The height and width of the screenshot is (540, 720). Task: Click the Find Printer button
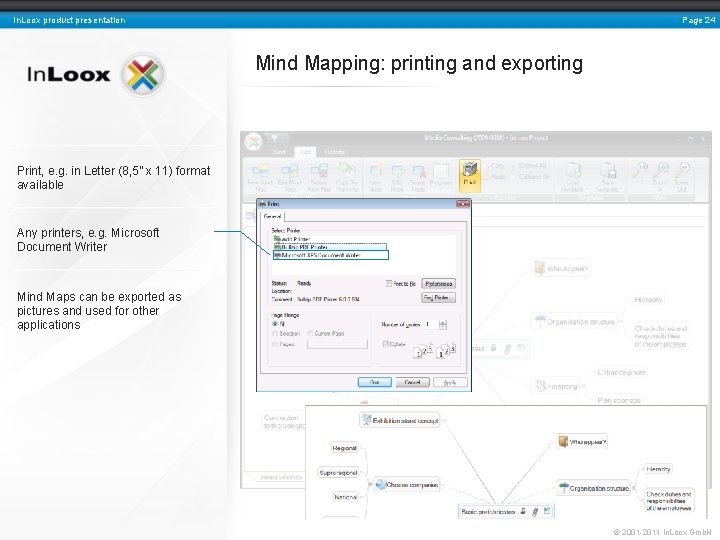tap(439, 298)
